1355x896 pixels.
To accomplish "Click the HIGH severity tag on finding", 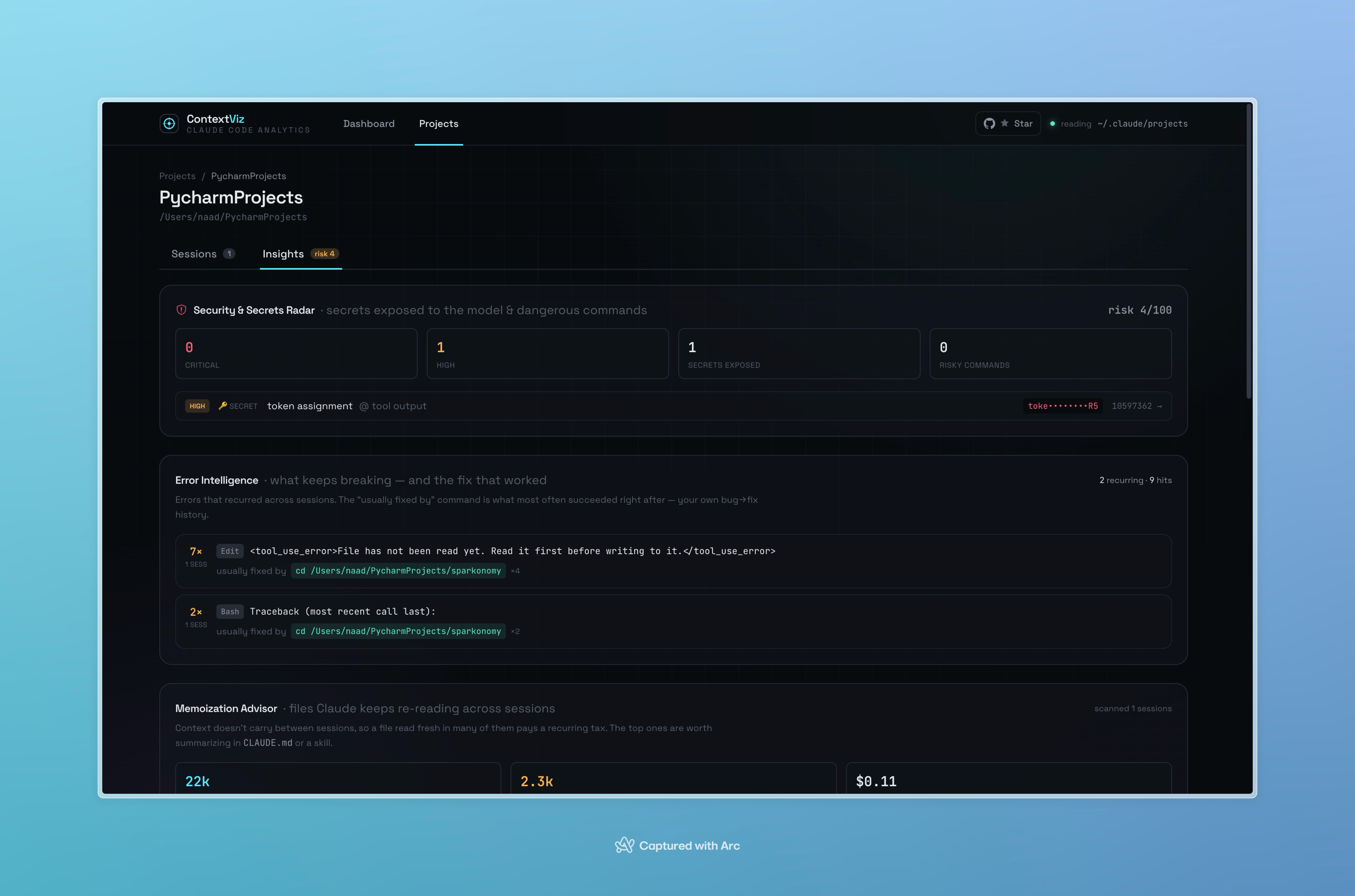I will tap(197, 406).
